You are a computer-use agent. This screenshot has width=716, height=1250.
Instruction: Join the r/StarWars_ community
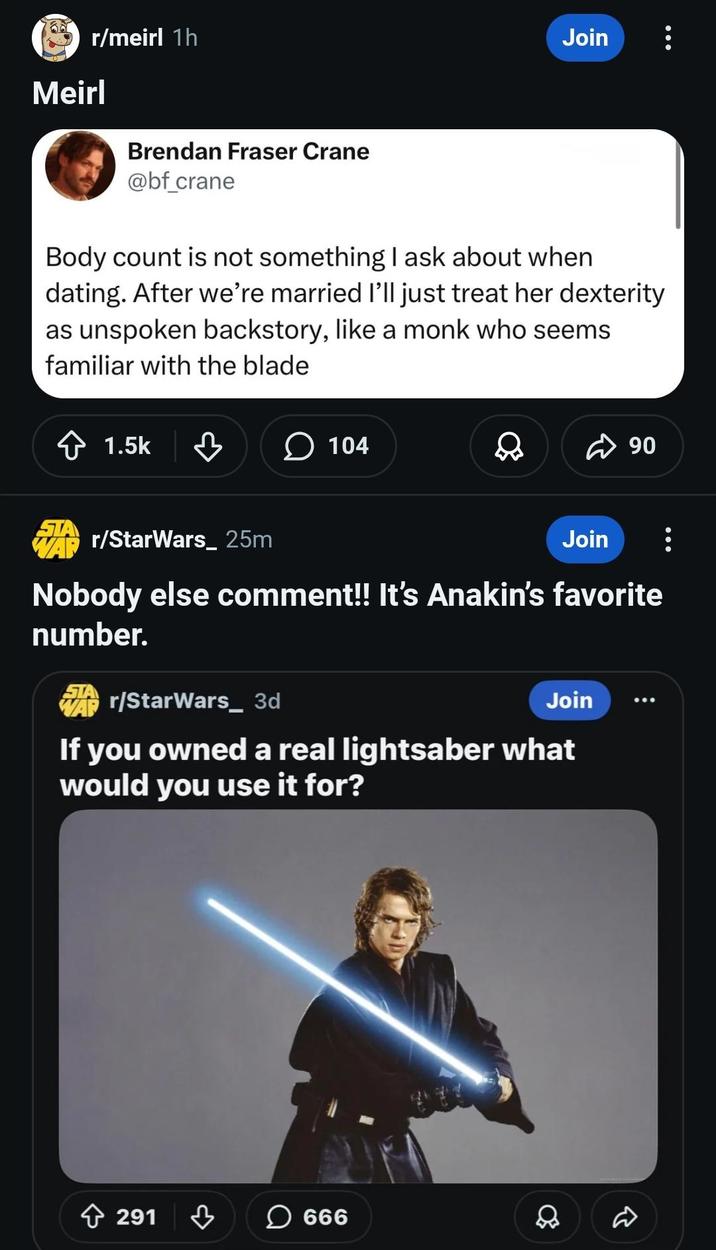coord(585,539)
